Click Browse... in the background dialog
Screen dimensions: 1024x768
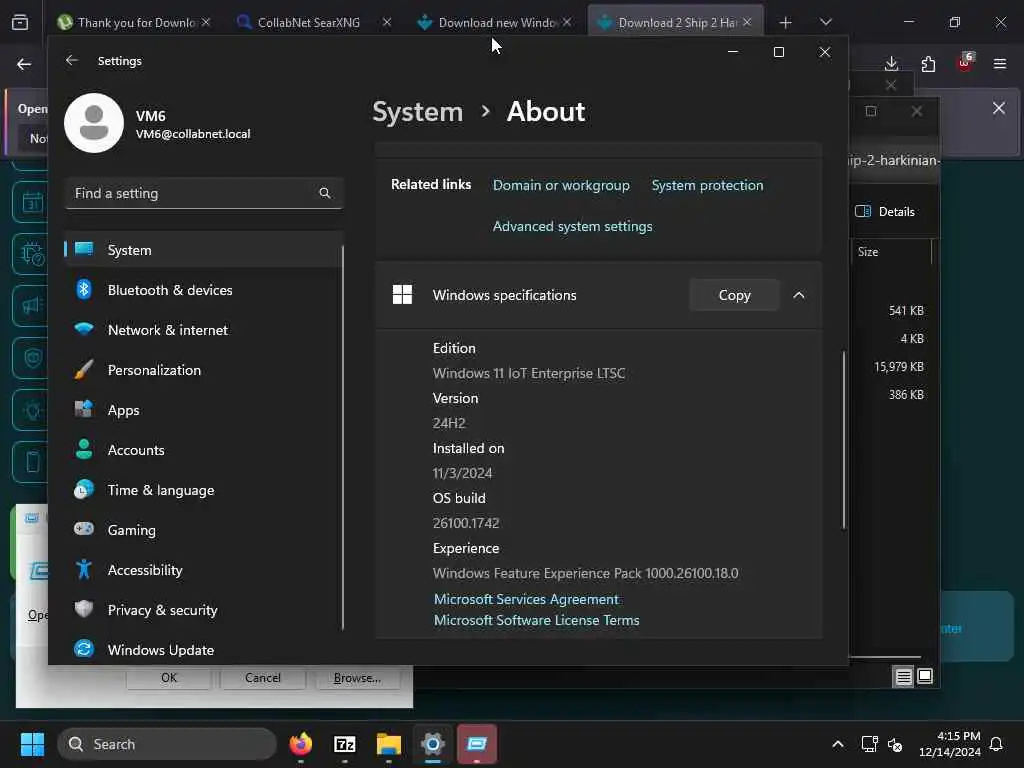click(357, 678)
